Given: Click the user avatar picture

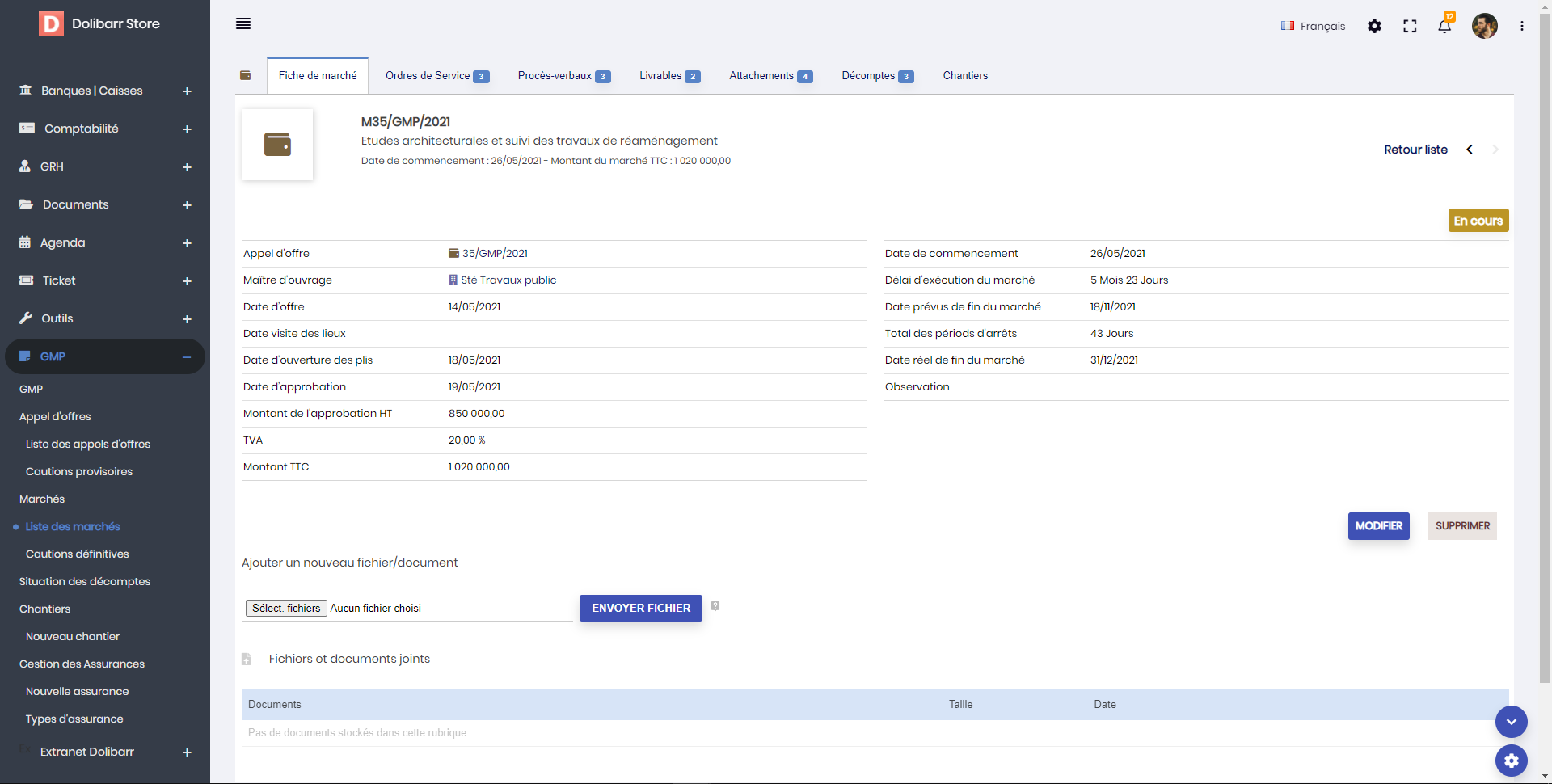Looking at the screenshot, I should tap(1484, 26).
